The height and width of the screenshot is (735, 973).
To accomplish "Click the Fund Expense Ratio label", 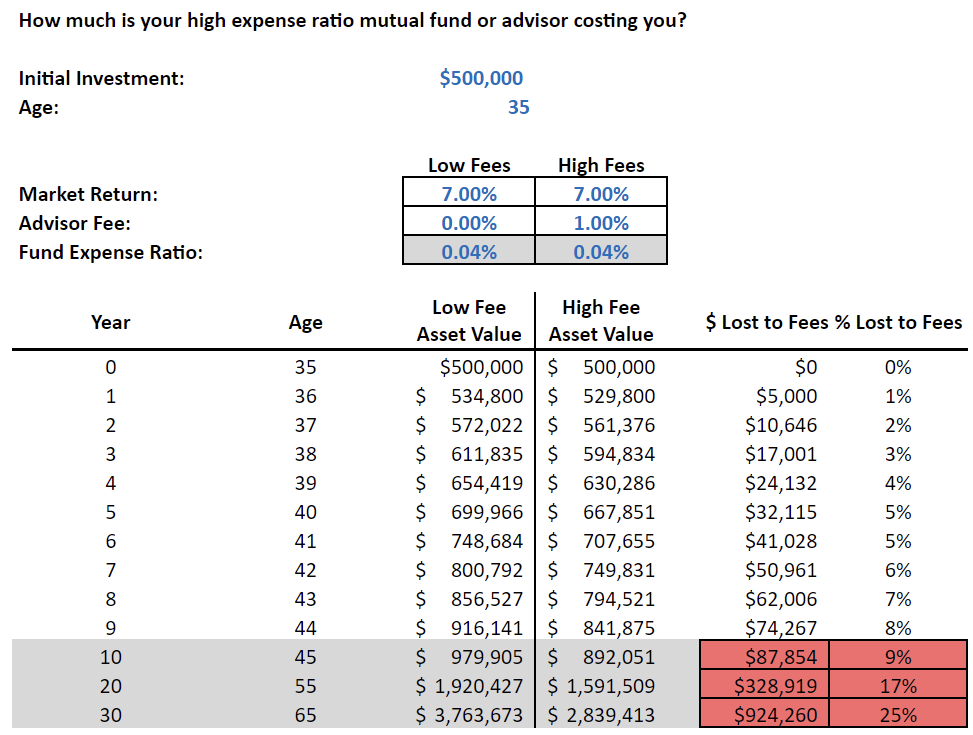I will [111, 252].
